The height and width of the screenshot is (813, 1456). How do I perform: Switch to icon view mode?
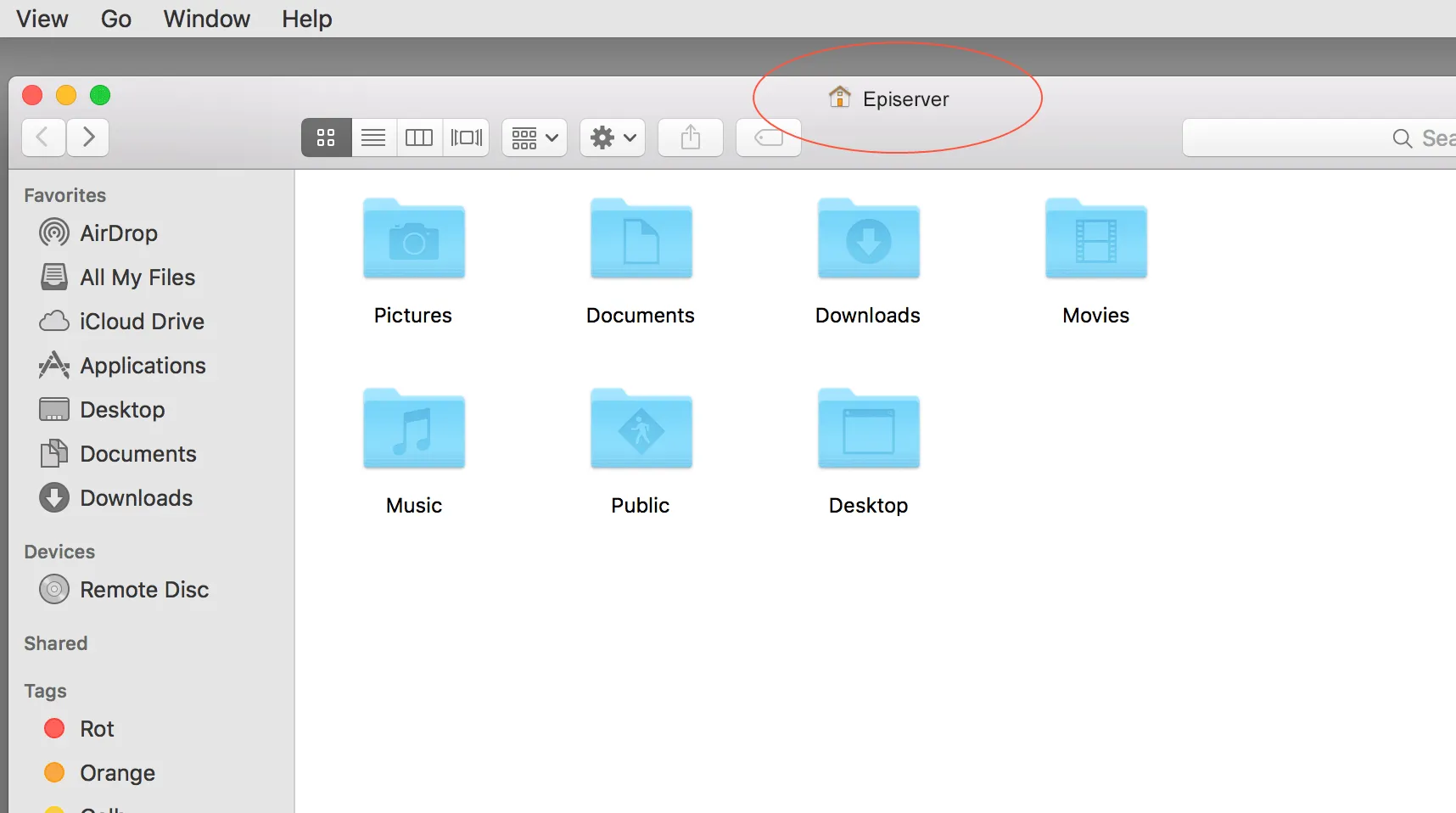click(x=326, y=137)
